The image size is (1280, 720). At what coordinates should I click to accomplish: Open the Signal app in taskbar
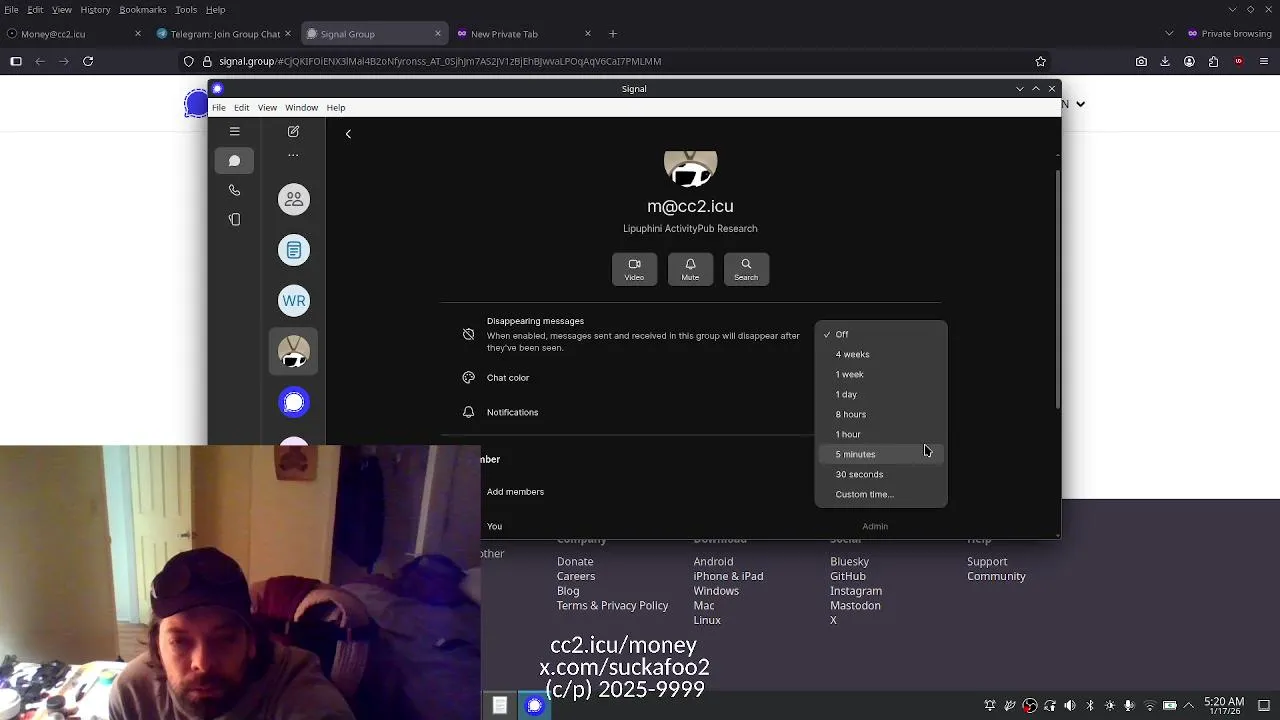point(535,706)
